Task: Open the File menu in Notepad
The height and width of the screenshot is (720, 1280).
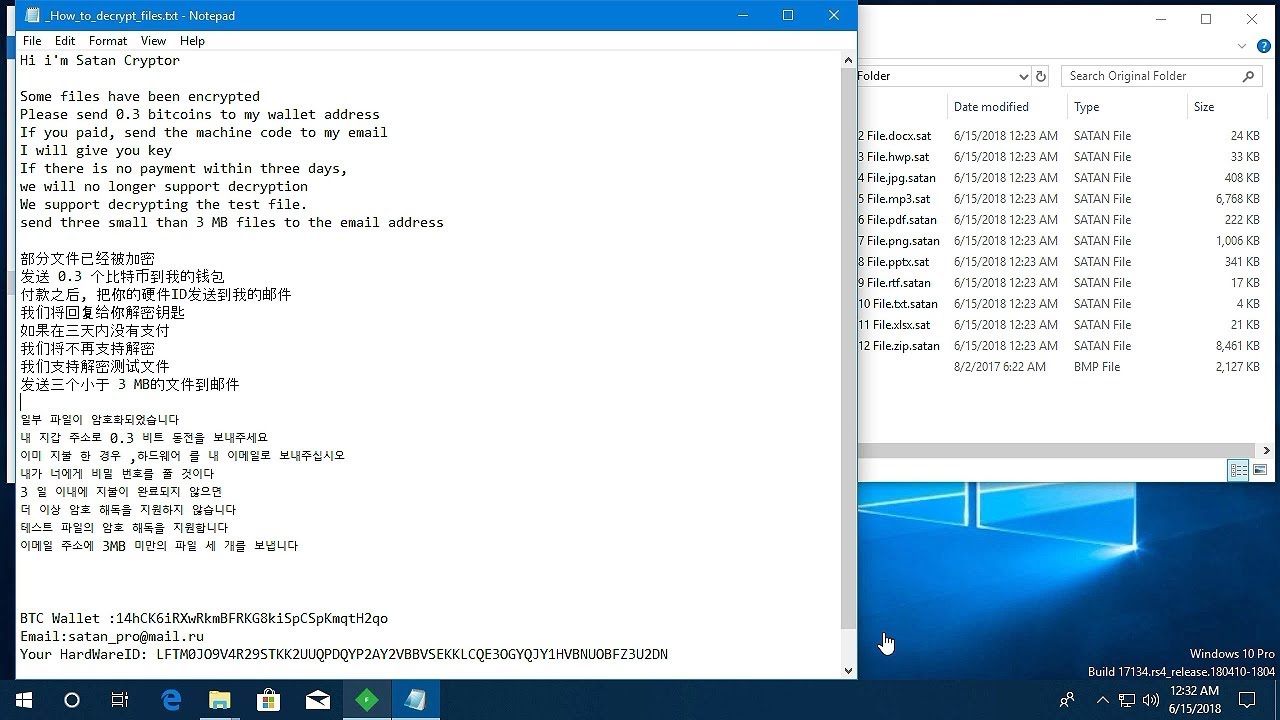Action: tap(32, 41)
